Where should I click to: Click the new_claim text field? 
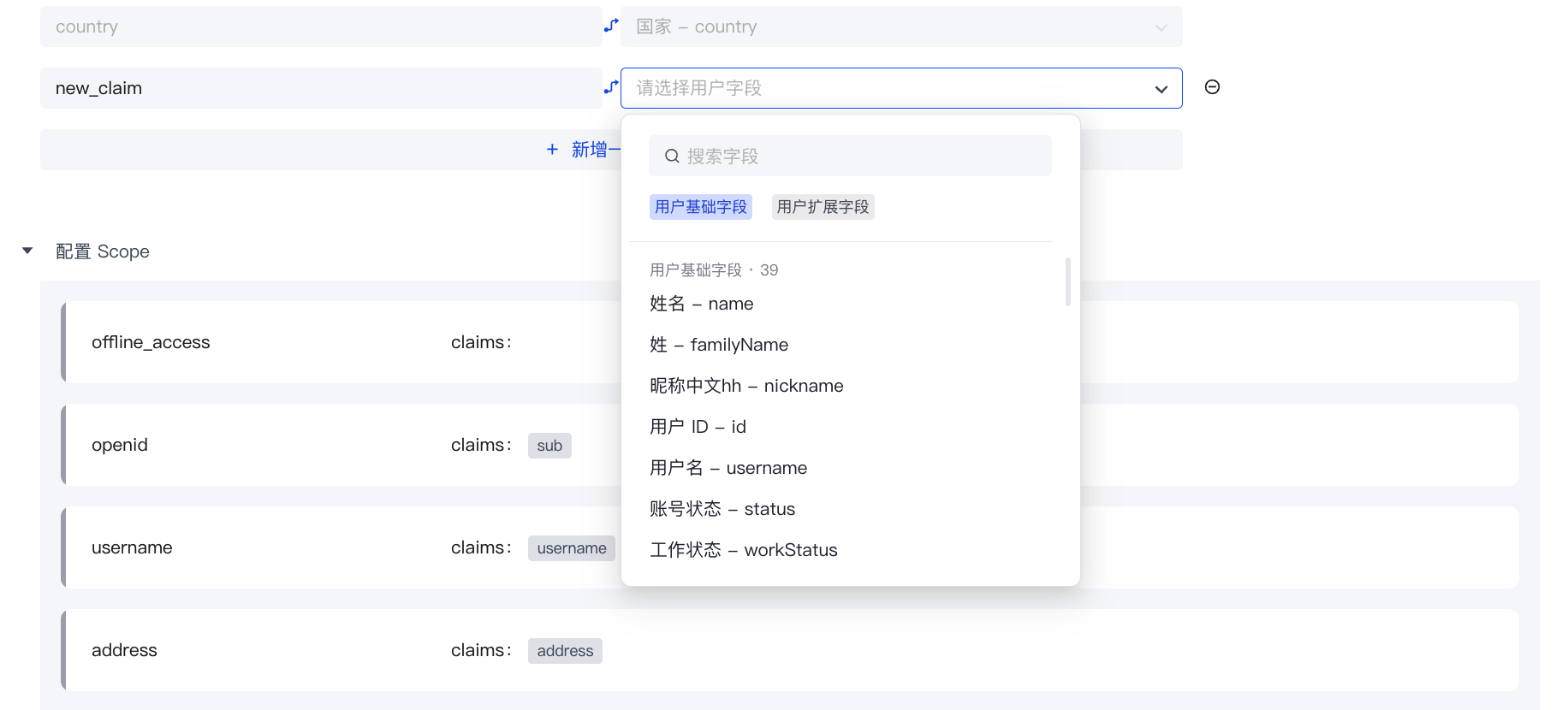tap(321, 88)
